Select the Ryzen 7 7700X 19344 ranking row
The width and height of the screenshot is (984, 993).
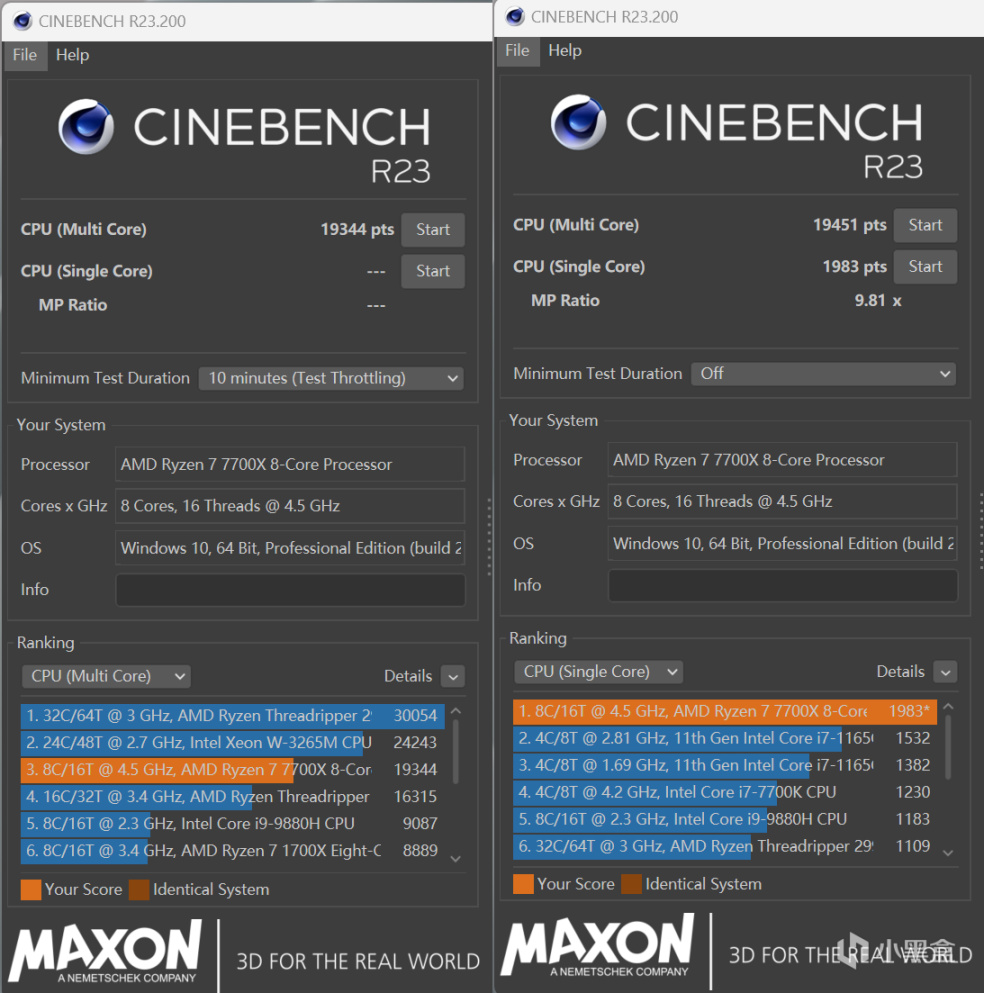[232, 769]
